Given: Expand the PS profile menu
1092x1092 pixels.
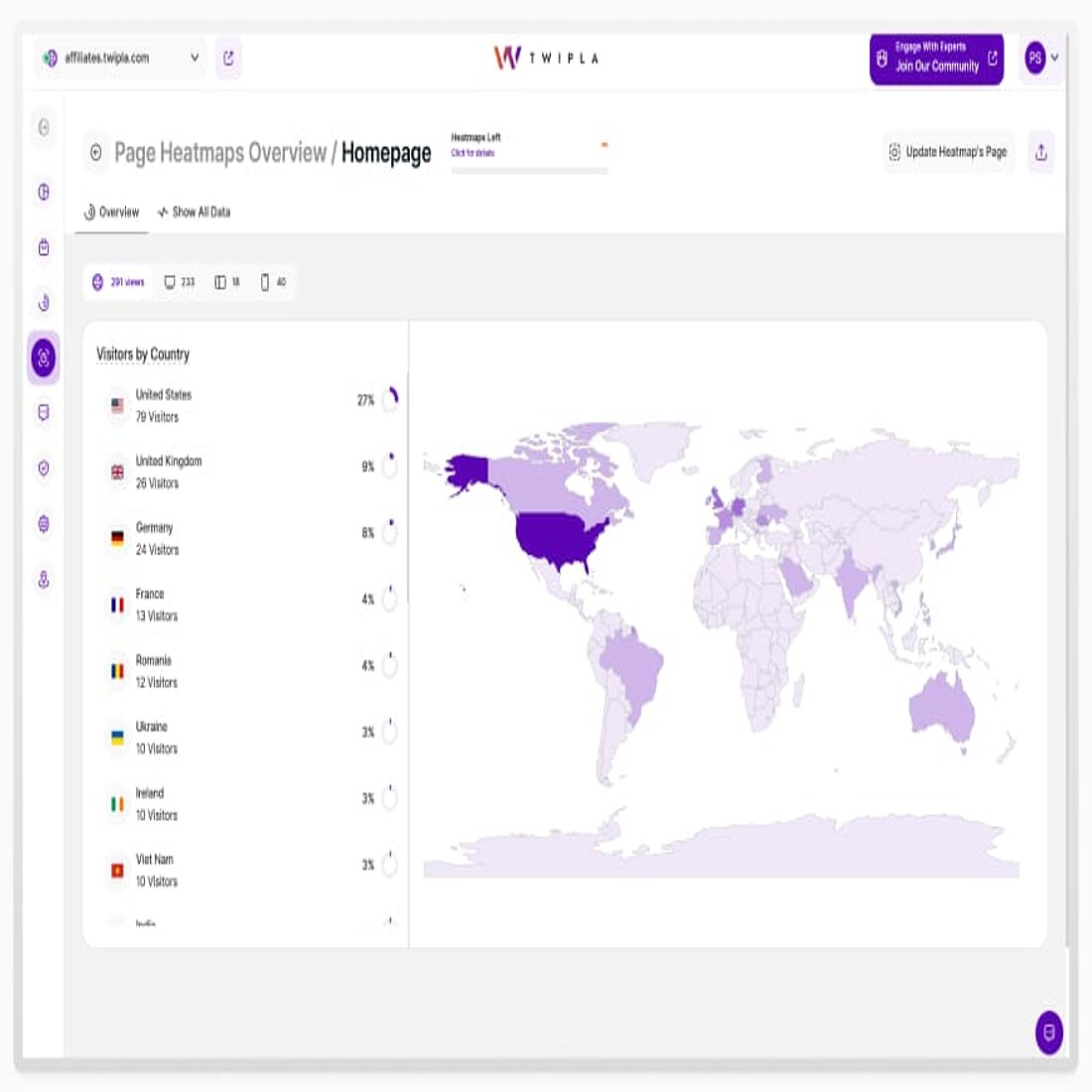Looking at the screenshot, I should coord(1039,60).
